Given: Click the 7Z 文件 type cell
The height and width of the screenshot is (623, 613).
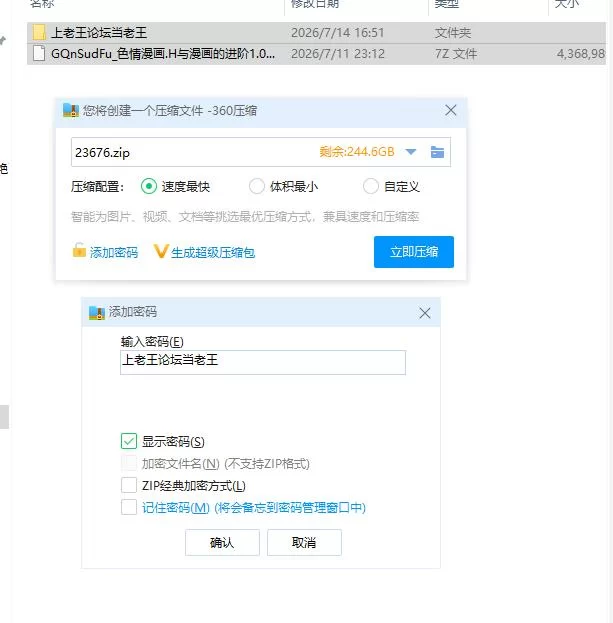Looking at the screenshot, I should tap(456, 54).
